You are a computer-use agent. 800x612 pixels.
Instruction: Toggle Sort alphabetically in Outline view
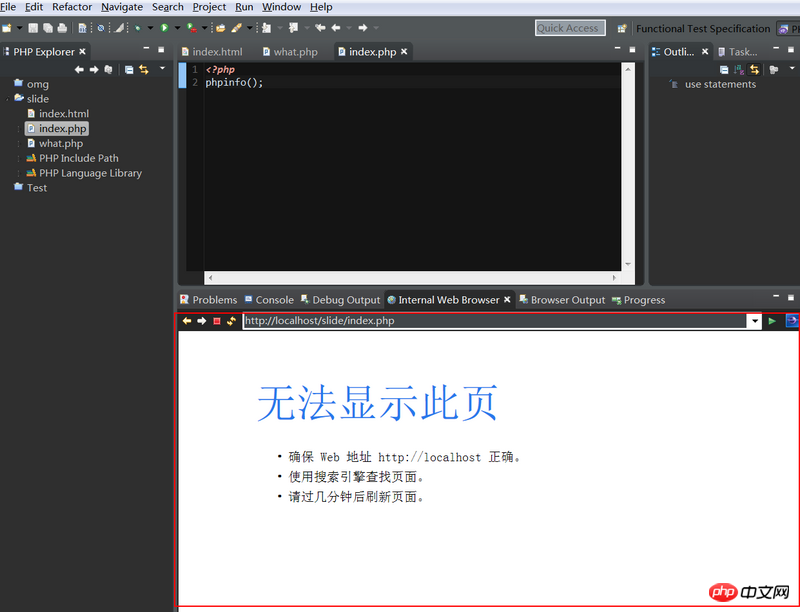[x=739, y=69]
